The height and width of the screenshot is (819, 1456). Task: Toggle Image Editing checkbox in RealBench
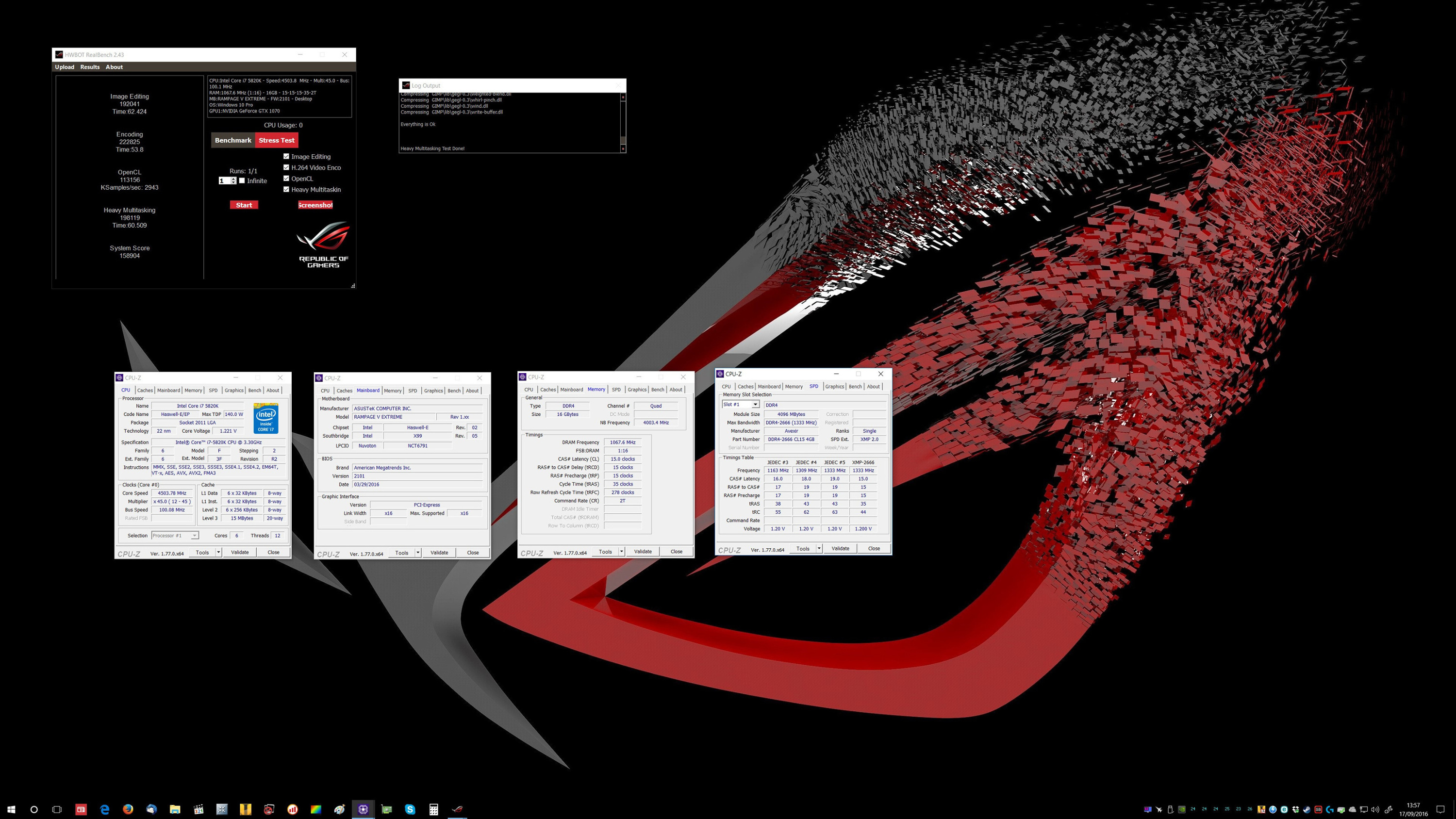click(x=286, y=157)
